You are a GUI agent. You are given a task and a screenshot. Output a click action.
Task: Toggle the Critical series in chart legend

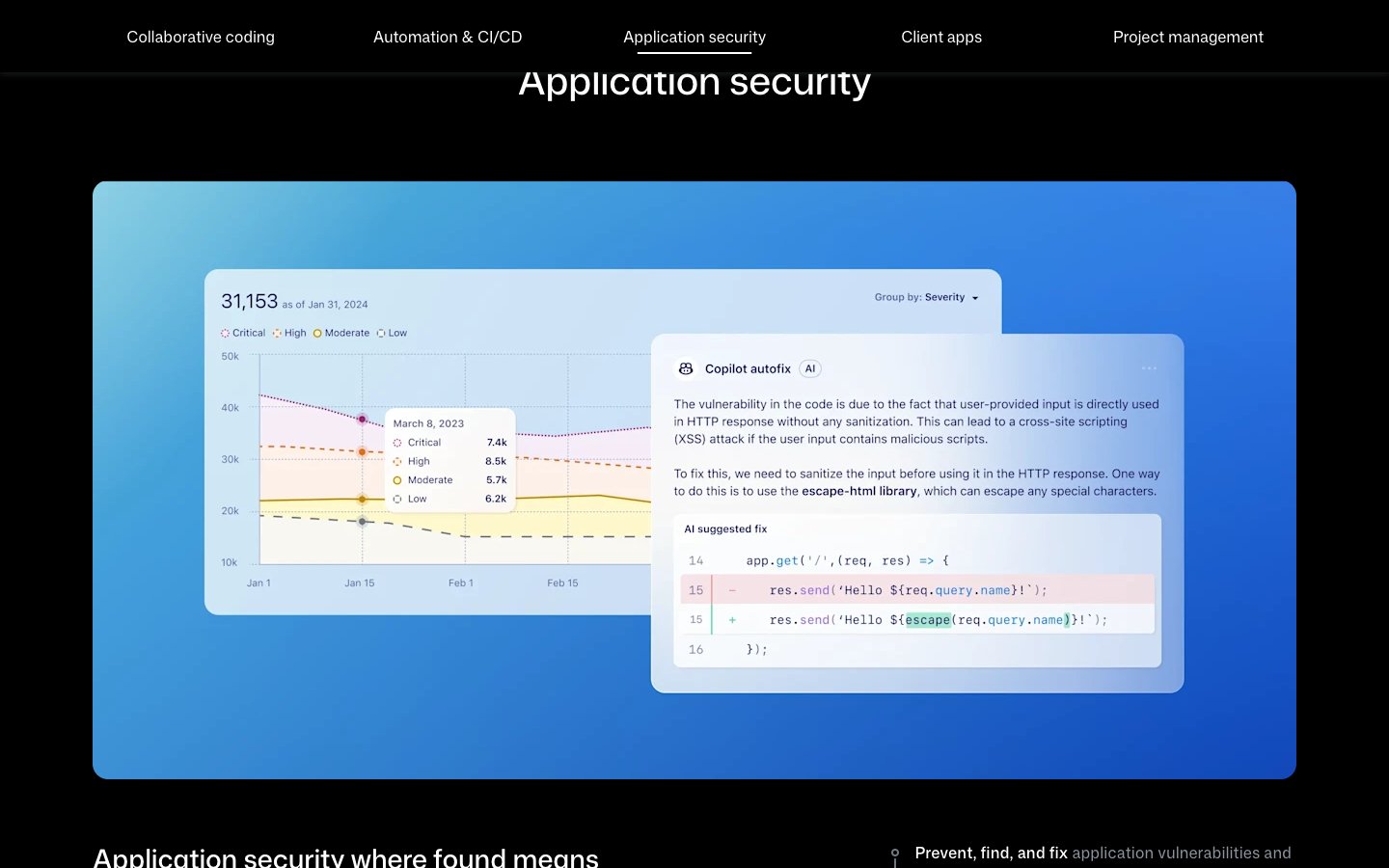pos(243,333)
